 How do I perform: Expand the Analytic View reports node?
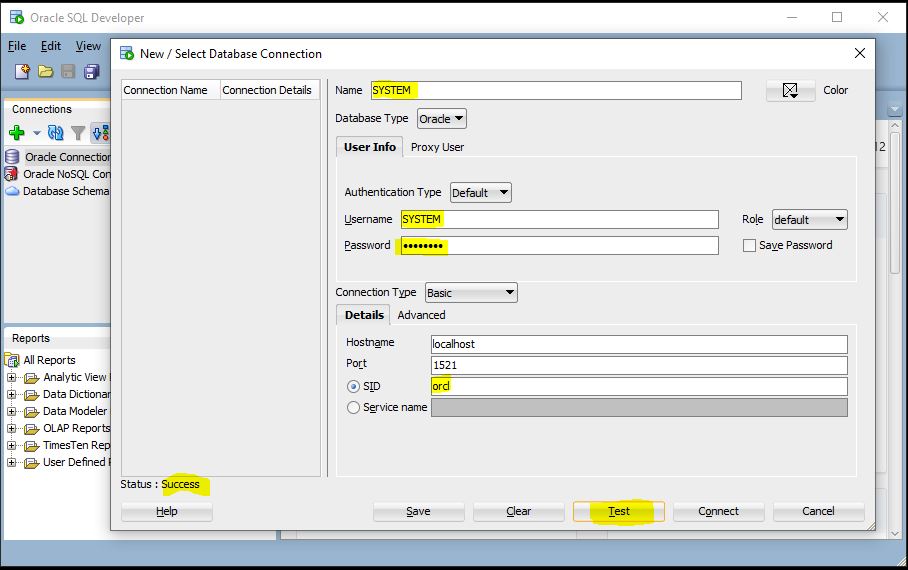pos(11,378)
